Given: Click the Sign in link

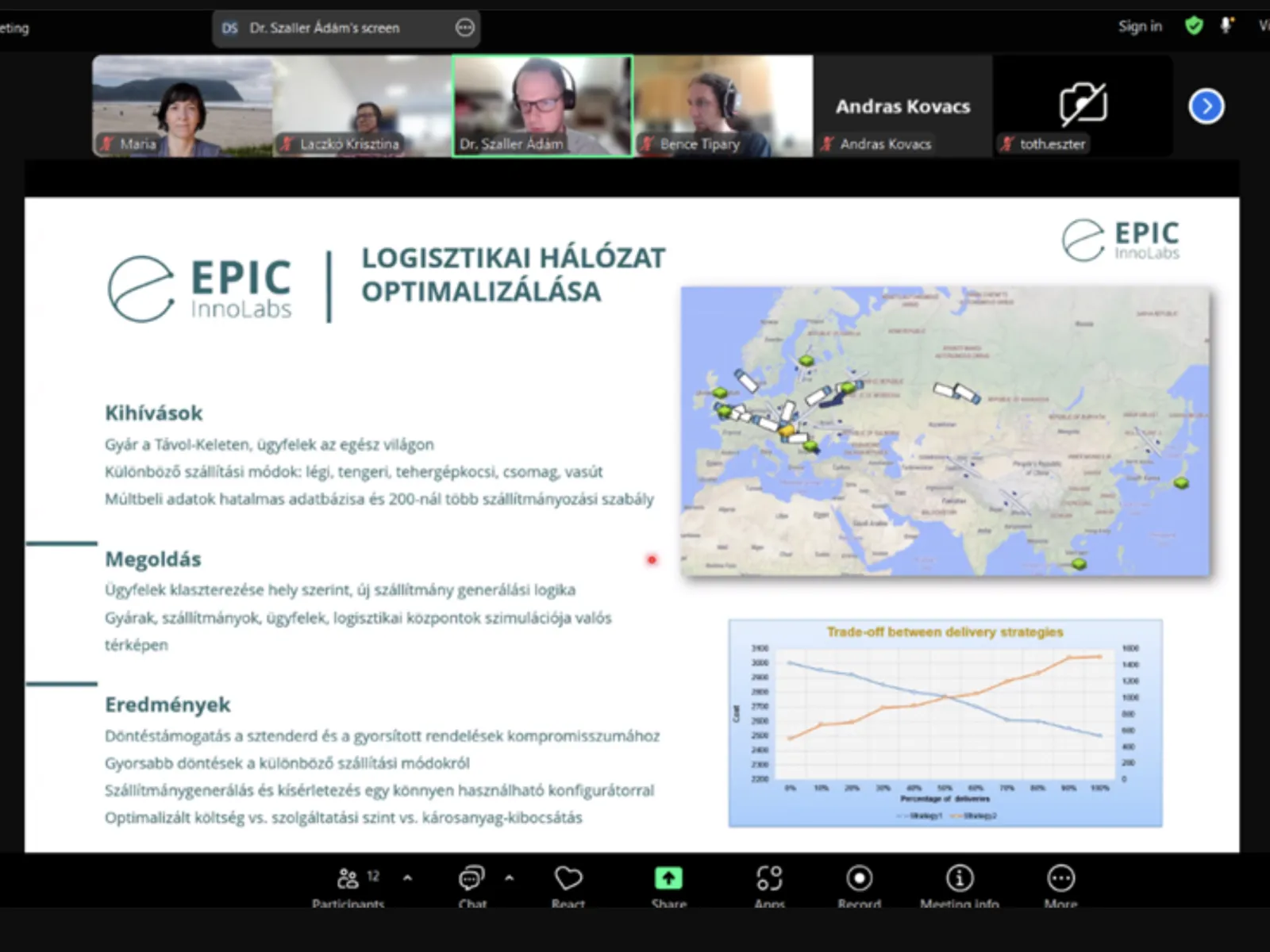Looking at the screenshot, I should 1140,26.
